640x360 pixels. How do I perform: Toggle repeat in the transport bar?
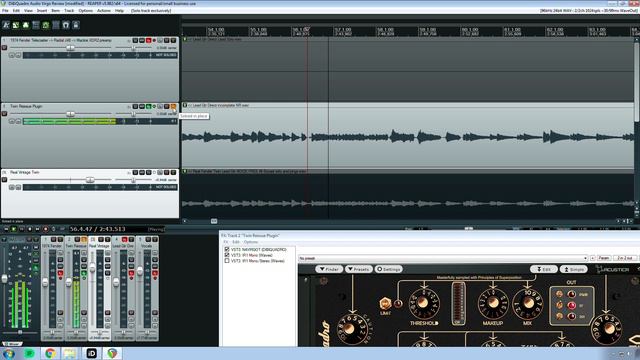[53, 229]
